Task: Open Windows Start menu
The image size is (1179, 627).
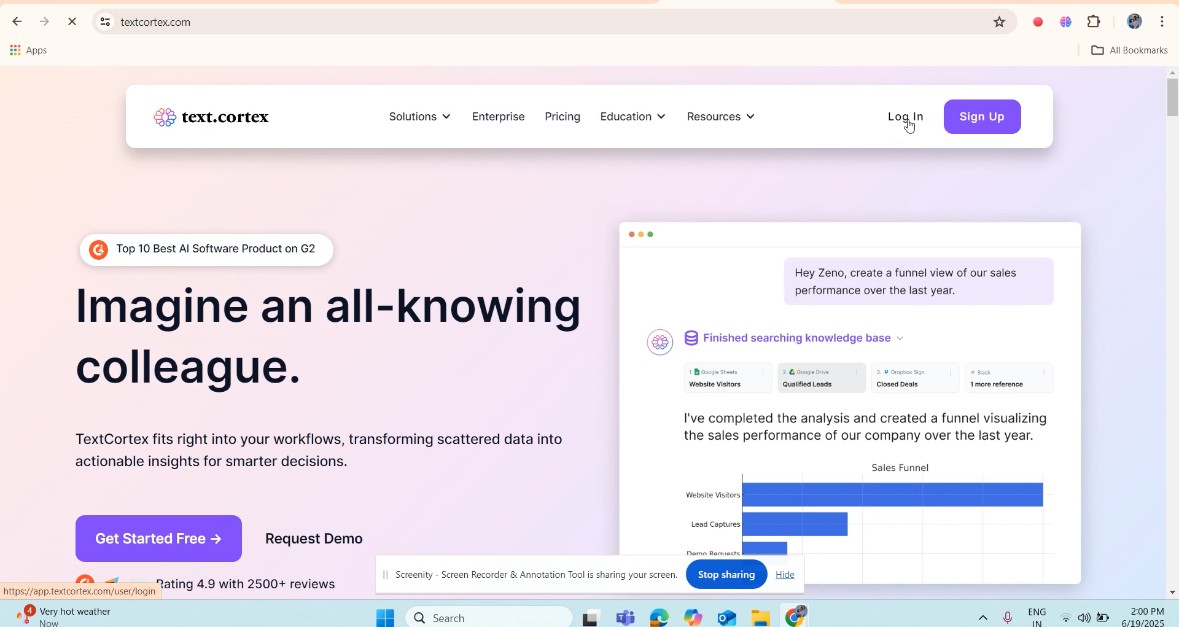Action: tap(385, 618)
